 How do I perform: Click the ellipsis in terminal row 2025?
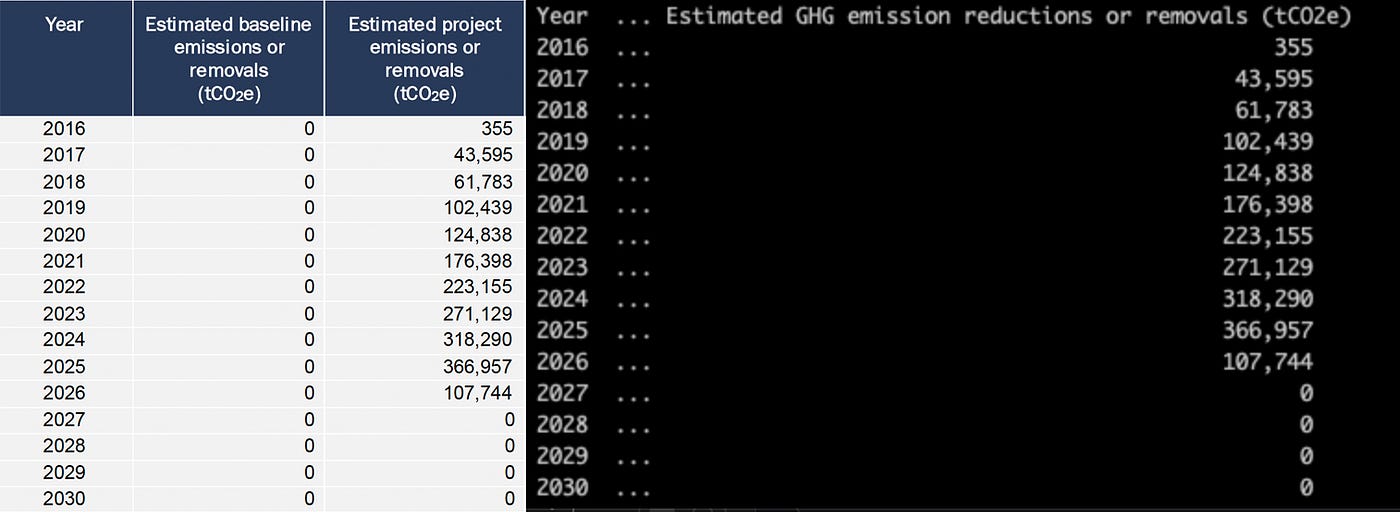(633, 337)
